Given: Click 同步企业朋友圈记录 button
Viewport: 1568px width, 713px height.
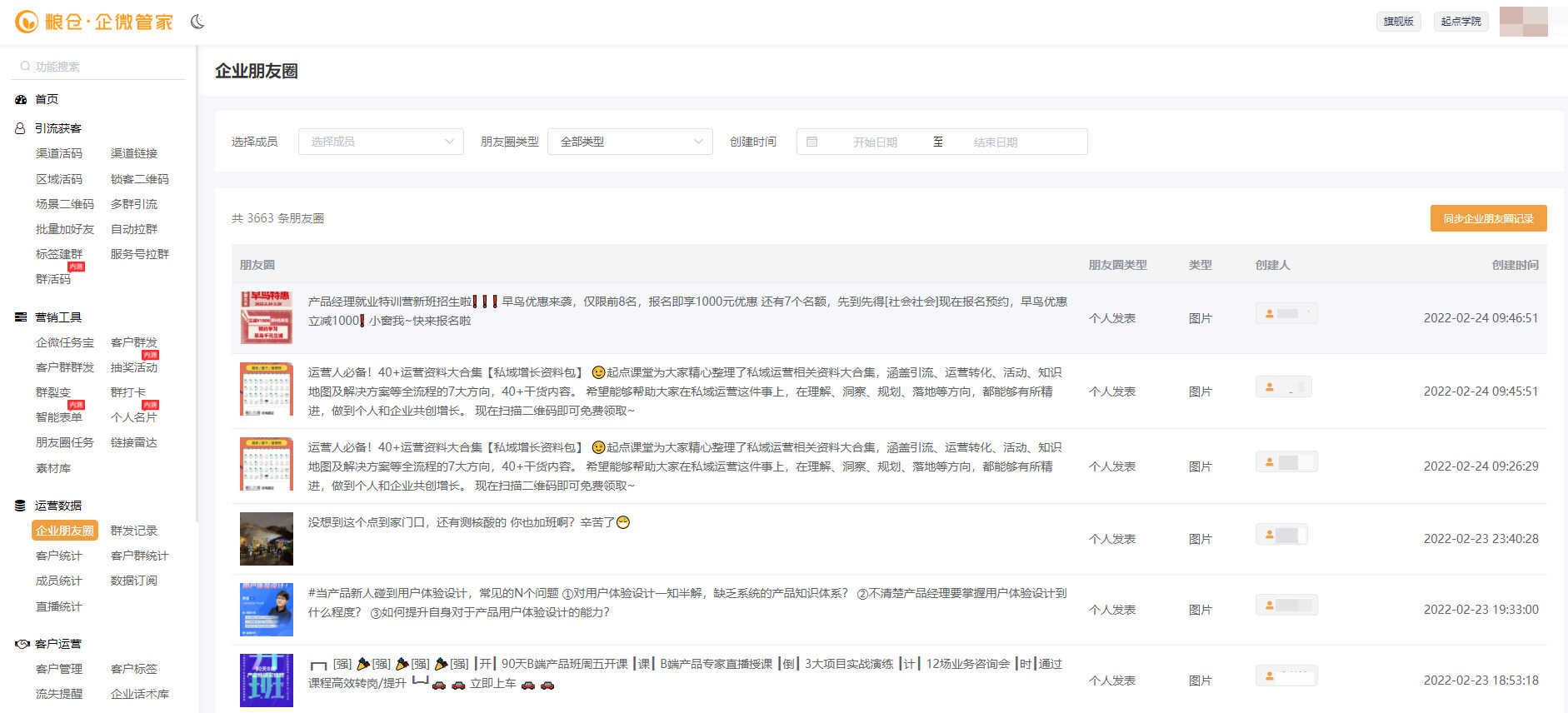Looking at the screenshot, I should [1488, 218].
